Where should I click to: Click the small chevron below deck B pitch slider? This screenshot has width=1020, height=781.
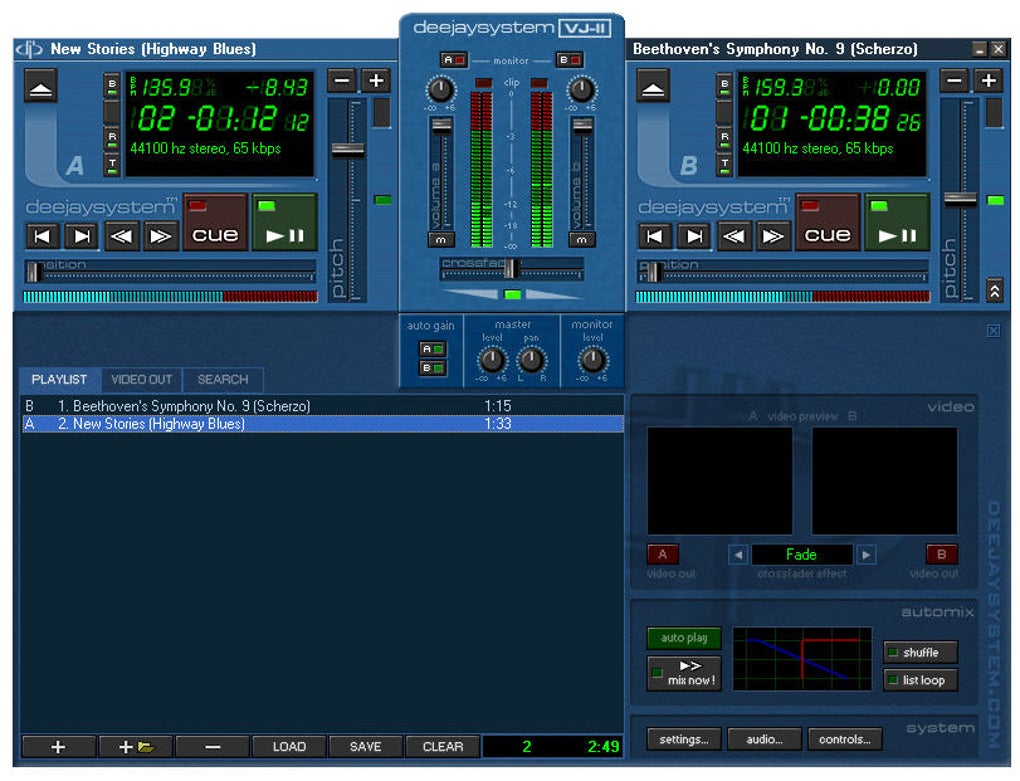click(x=995, y=289)
